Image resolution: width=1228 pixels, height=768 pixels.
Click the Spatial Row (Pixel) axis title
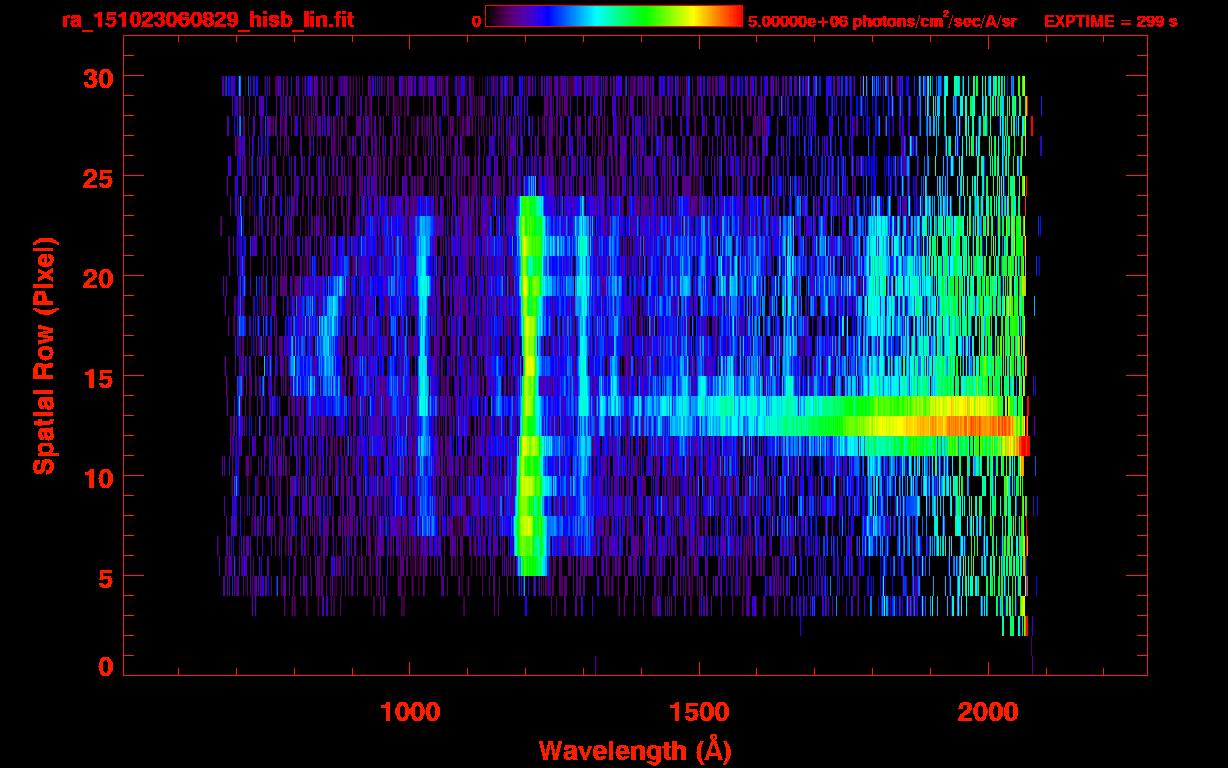pos(43,355)
